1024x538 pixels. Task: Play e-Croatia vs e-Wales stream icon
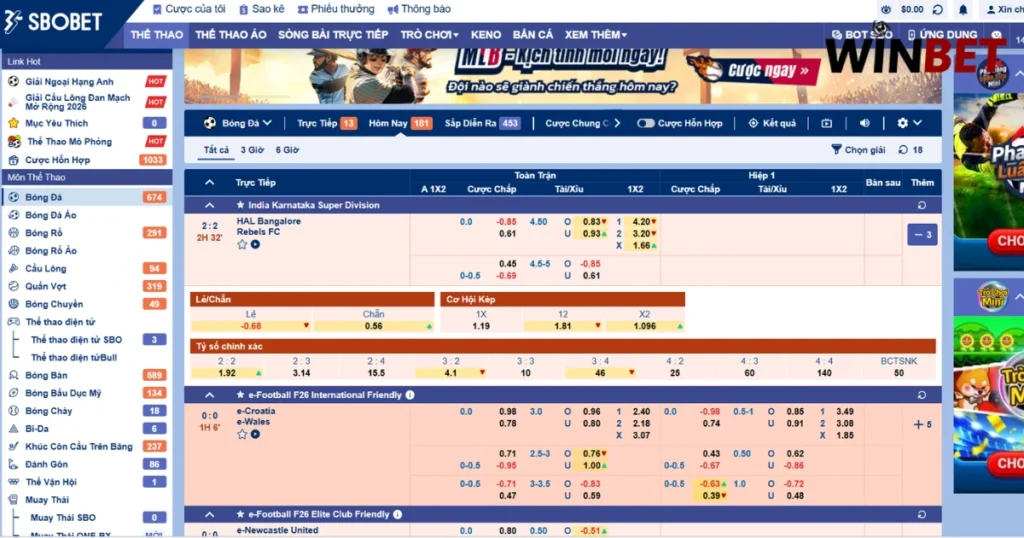pos(255,434)
